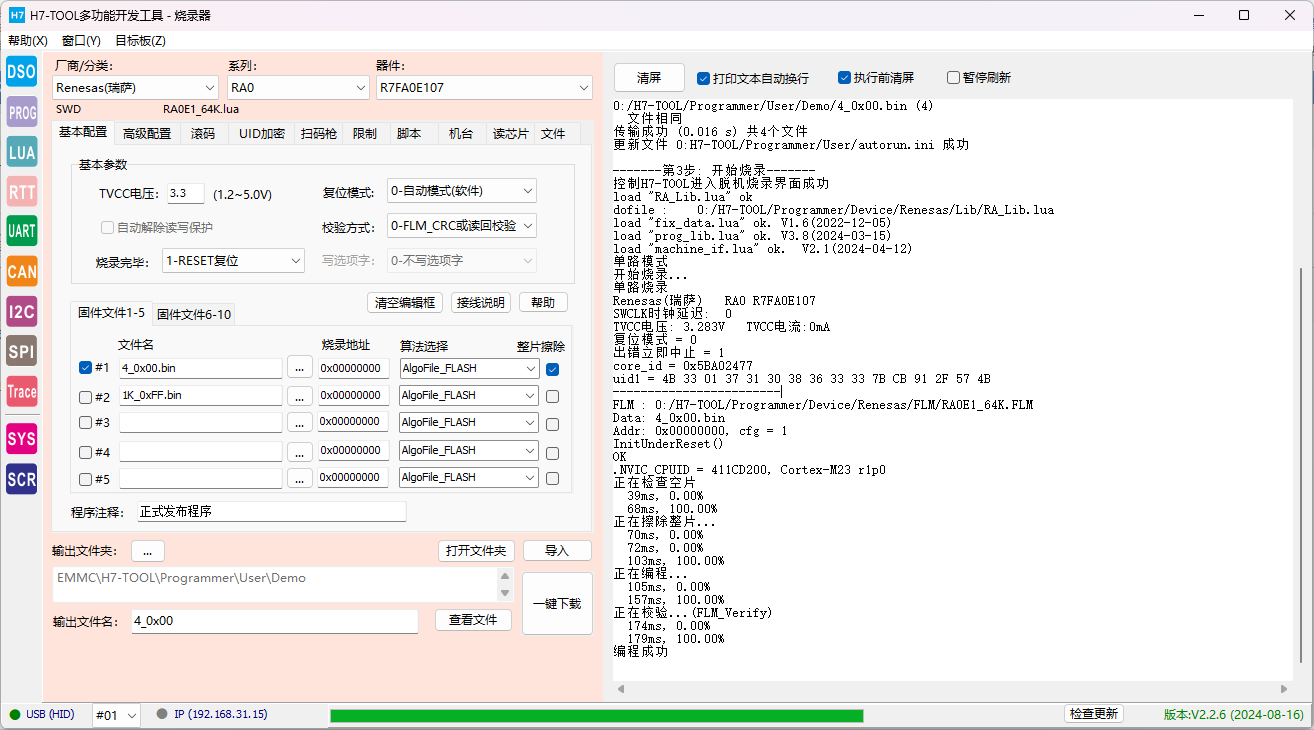Open the #01 device number dropdown

tap(116, 715)
